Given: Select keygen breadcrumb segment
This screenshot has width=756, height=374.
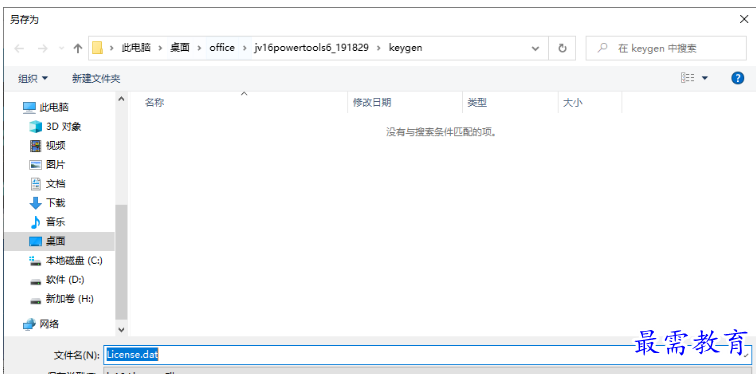Looking at the screenshot, I should (x=405, y=48).
